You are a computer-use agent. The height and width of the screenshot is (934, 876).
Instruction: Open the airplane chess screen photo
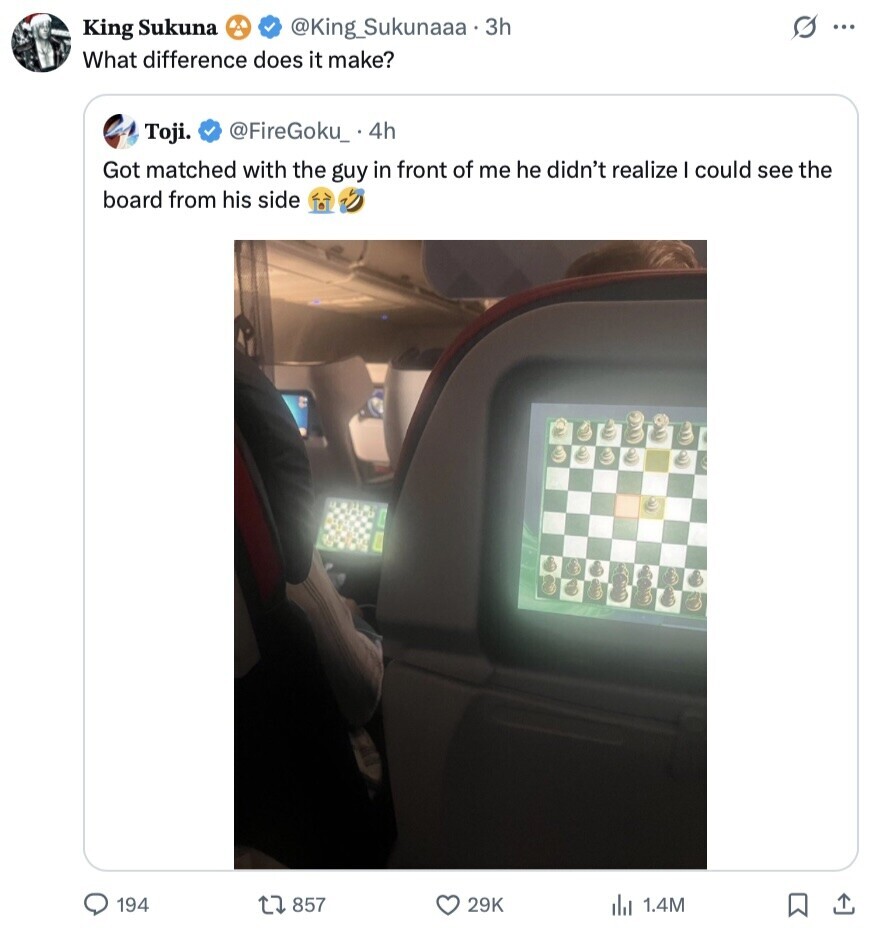pyautogui.click(x=470, y=554)
